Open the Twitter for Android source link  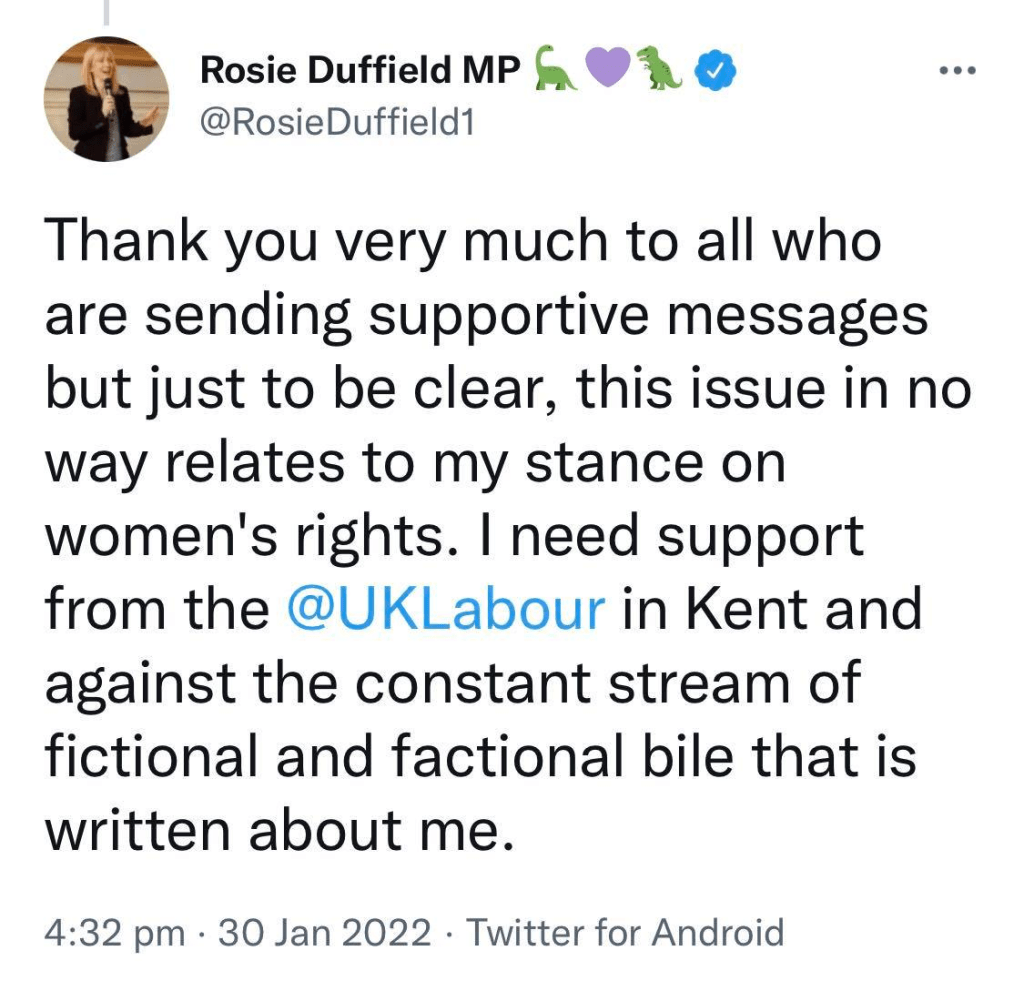pyautogui.click(x=626, y=934)
